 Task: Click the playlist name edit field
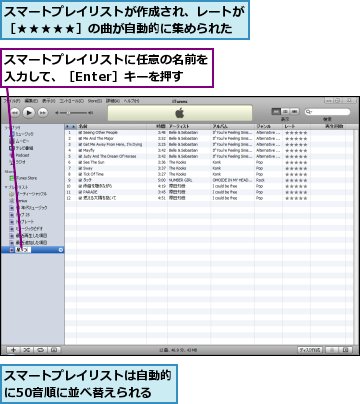pos(23,250)
